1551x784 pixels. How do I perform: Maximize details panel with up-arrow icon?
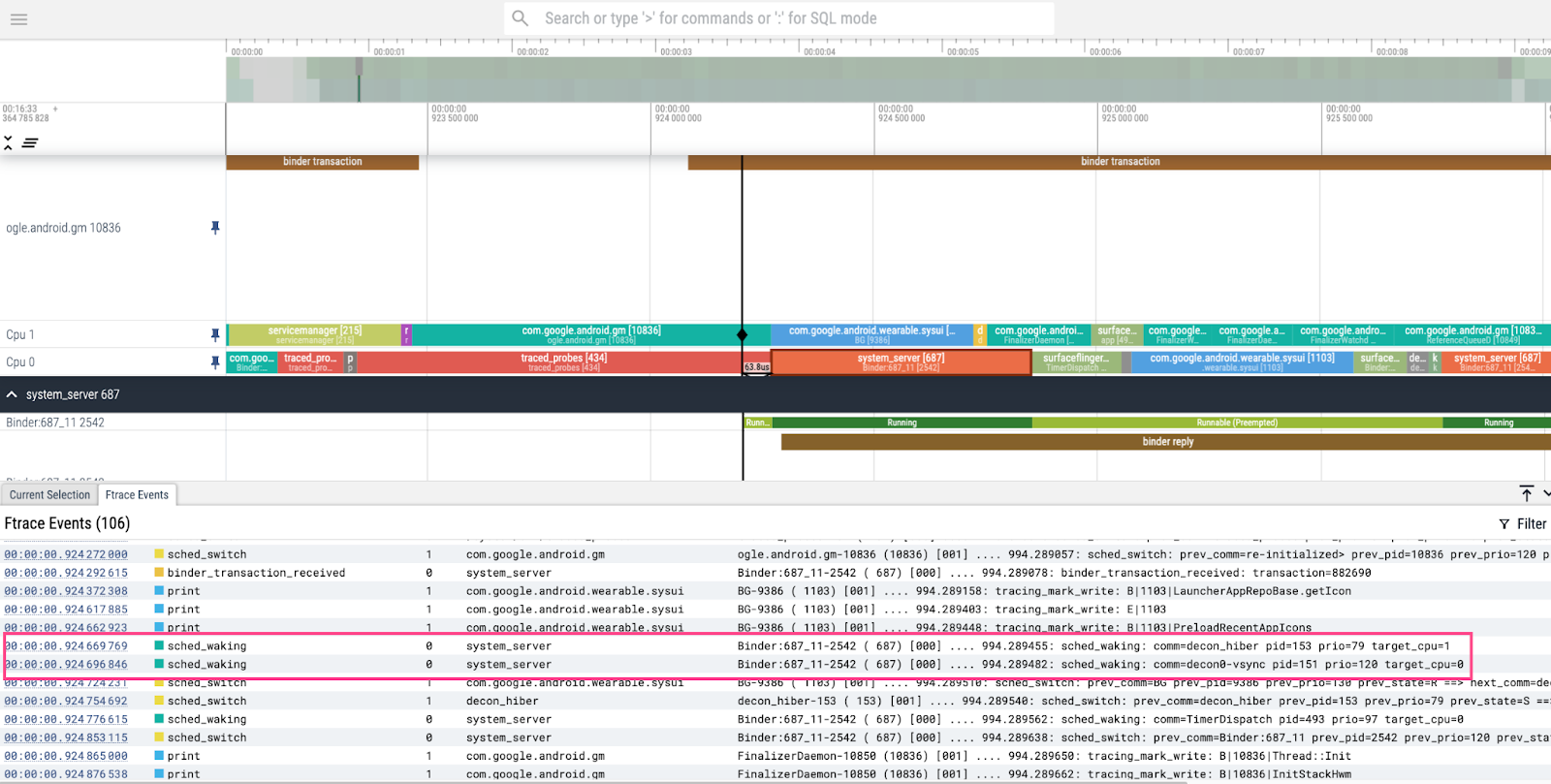coord(1526,494)
